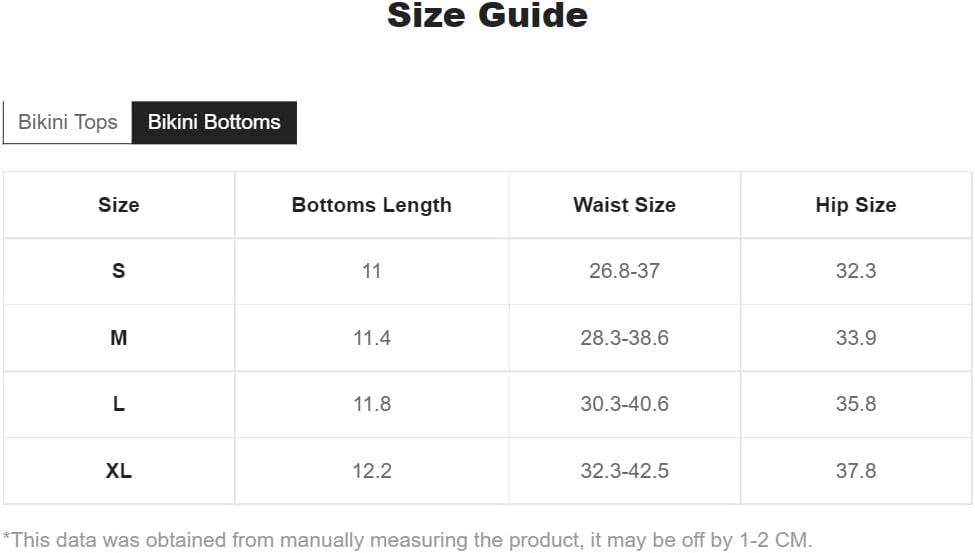This screenshot has height=553, width=975.
Task: Select the XL size row label
Action: click(118, 470)
